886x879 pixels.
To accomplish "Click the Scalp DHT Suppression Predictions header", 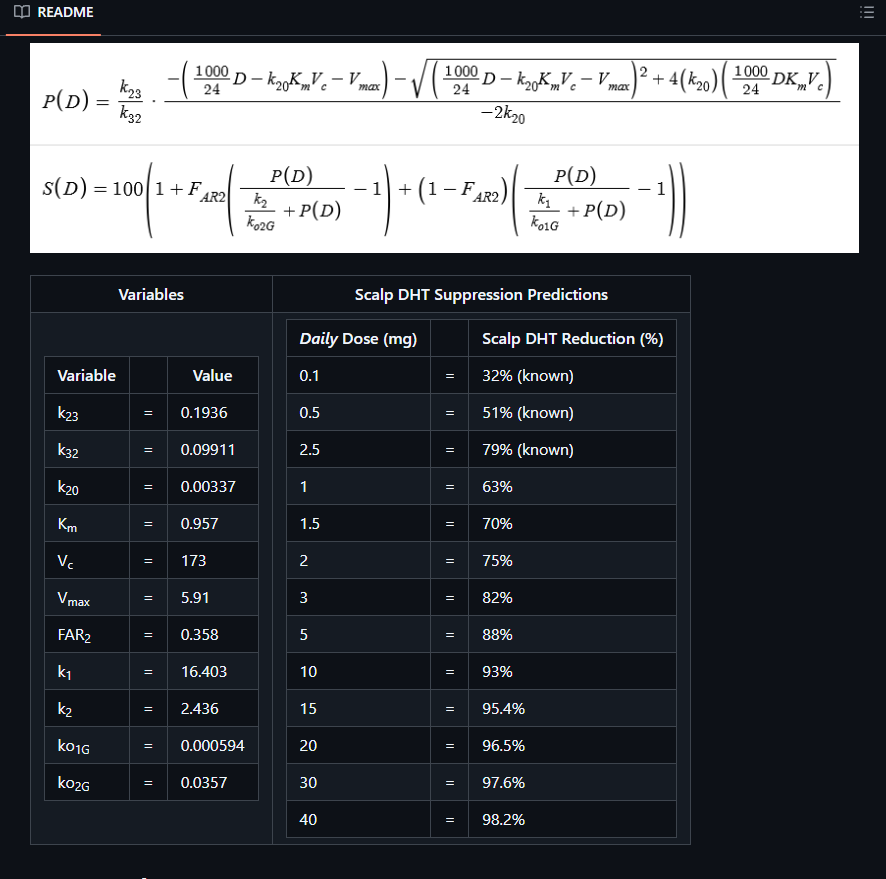I will [481, 294].
